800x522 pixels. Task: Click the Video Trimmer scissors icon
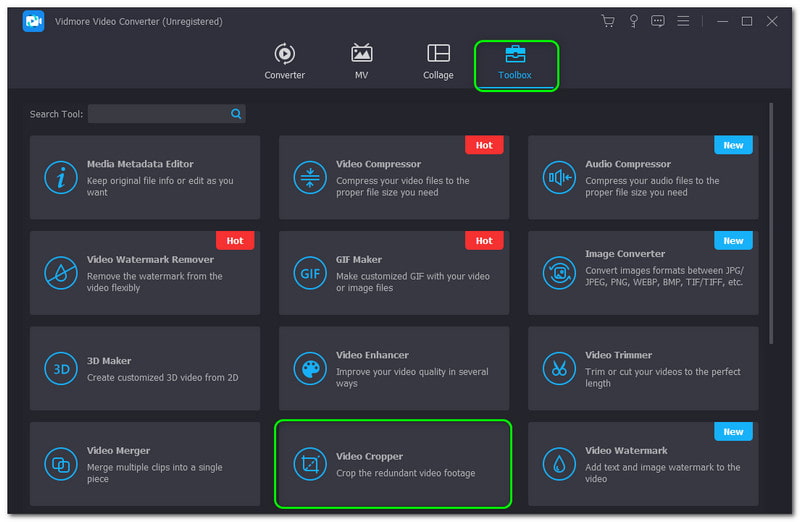point(559,368)
